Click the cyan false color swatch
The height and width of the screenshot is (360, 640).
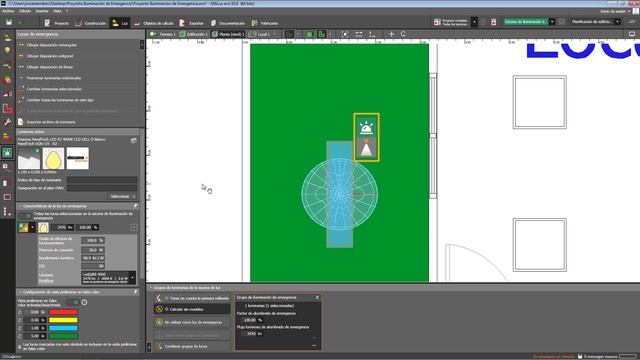[x=63, y=328]
